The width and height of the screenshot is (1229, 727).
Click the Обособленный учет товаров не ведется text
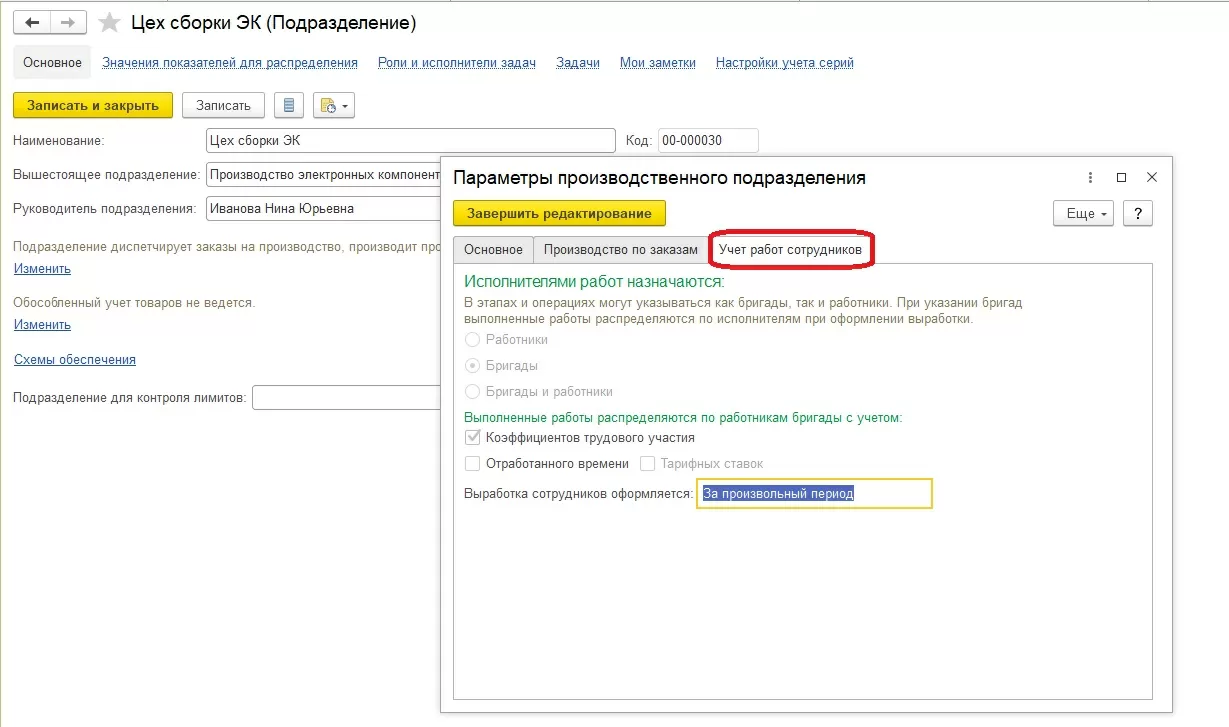pyautogui.click(x=134, y=302)
